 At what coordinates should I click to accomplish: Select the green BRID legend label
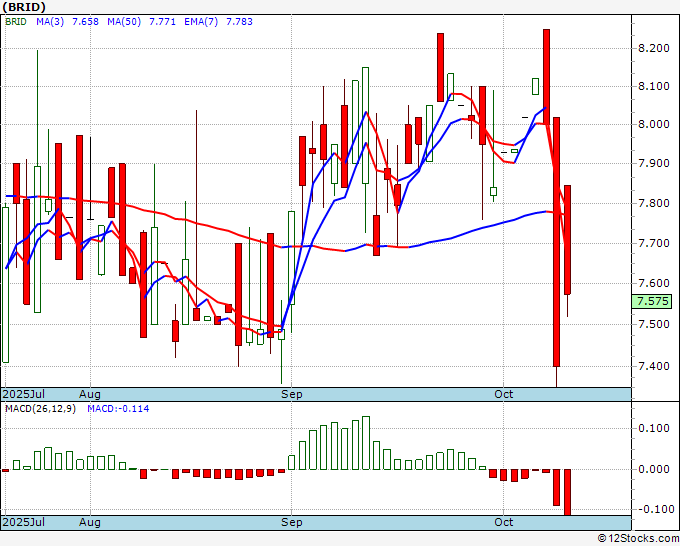pos(16,22)
